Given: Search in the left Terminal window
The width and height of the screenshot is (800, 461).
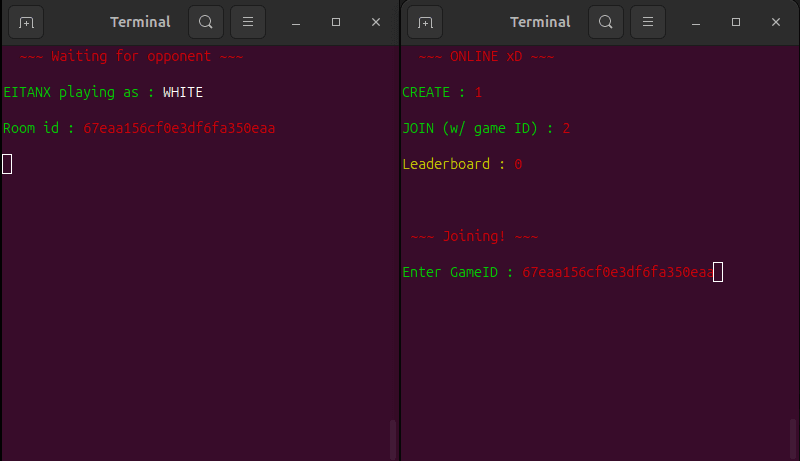Looking at the screenshot, I should 206,22.
